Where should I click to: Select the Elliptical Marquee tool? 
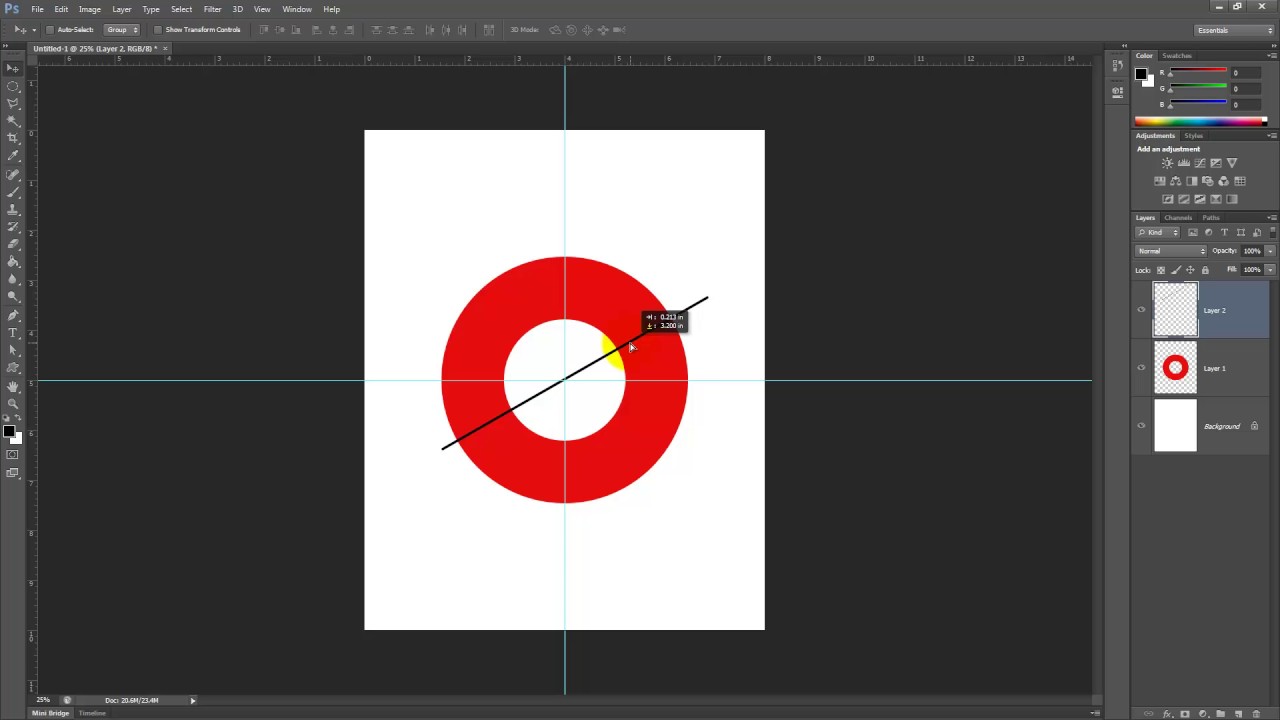tap(12, 86)
